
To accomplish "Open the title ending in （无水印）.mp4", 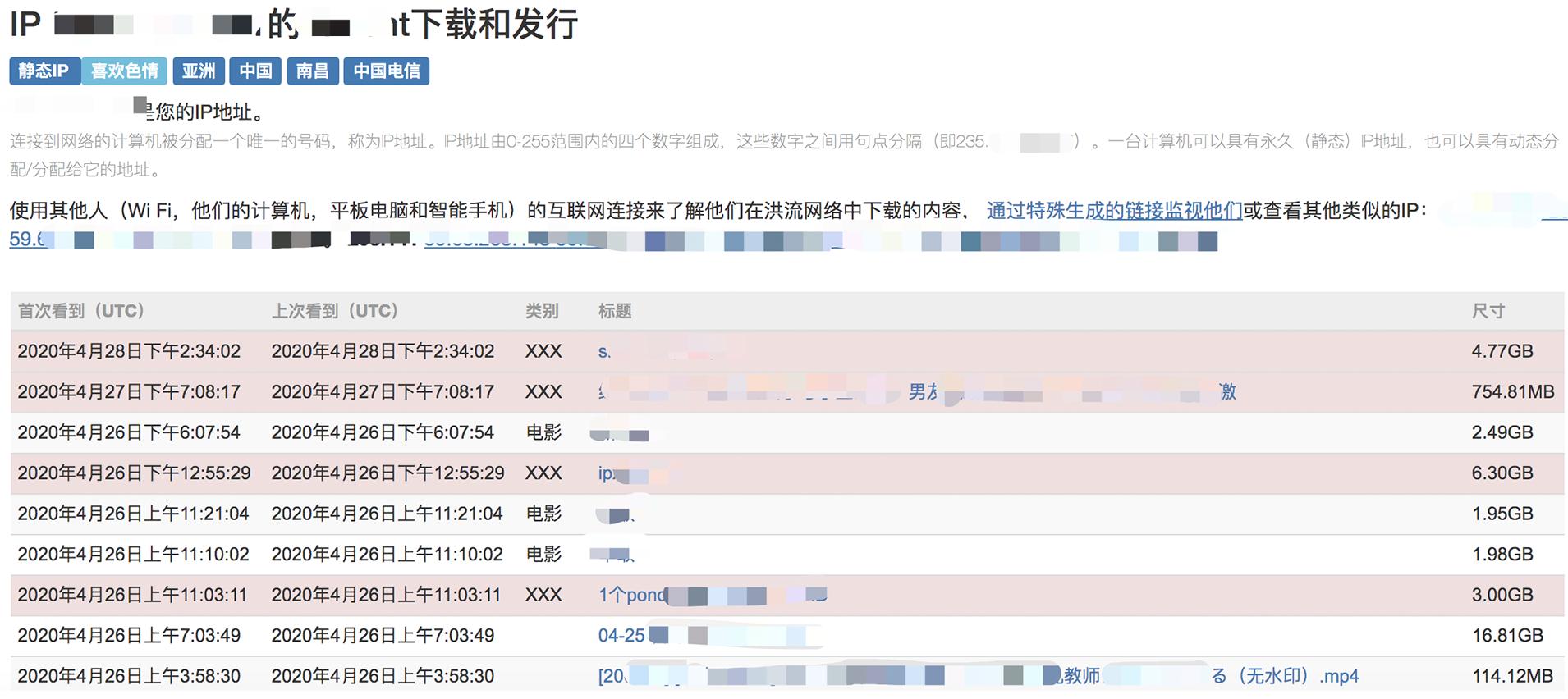I will tap(979, 676).
